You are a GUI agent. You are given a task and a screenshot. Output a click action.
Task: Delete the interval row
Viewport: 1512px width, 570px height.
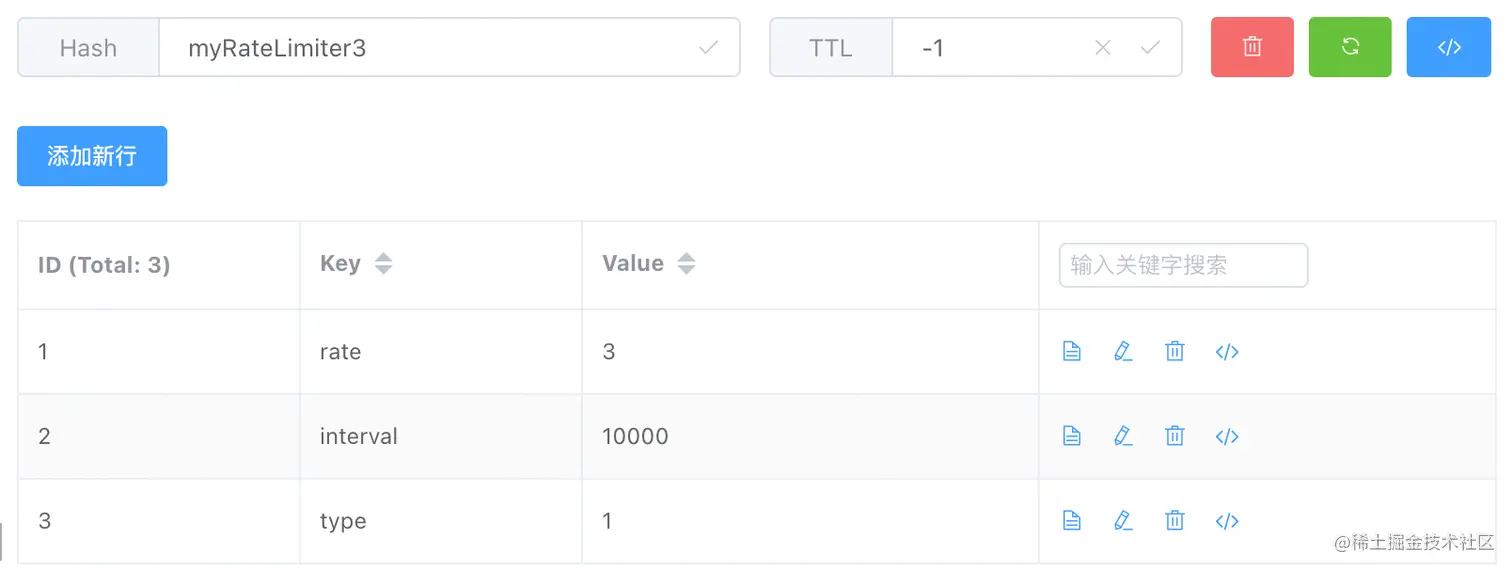point(1175,436)
